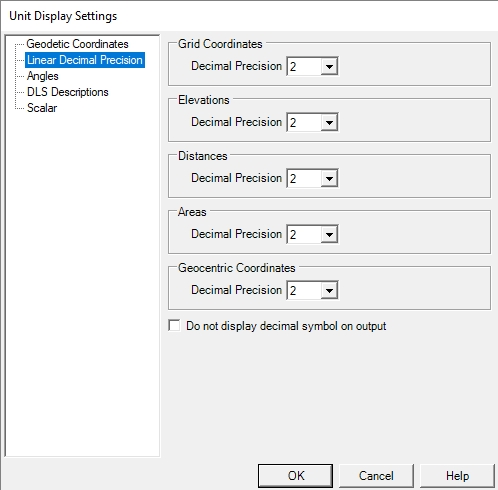Click the Geocentric Coordinates precision value field
The width and height of the screenshot is (498, 490).
coord(304,290)
